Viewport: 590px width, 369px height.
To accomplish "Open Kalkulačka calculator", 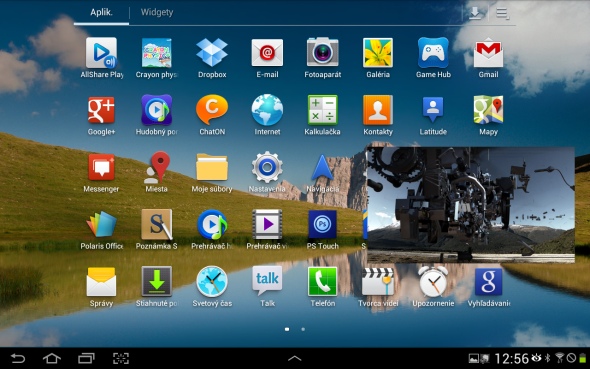I will (322, 110).
